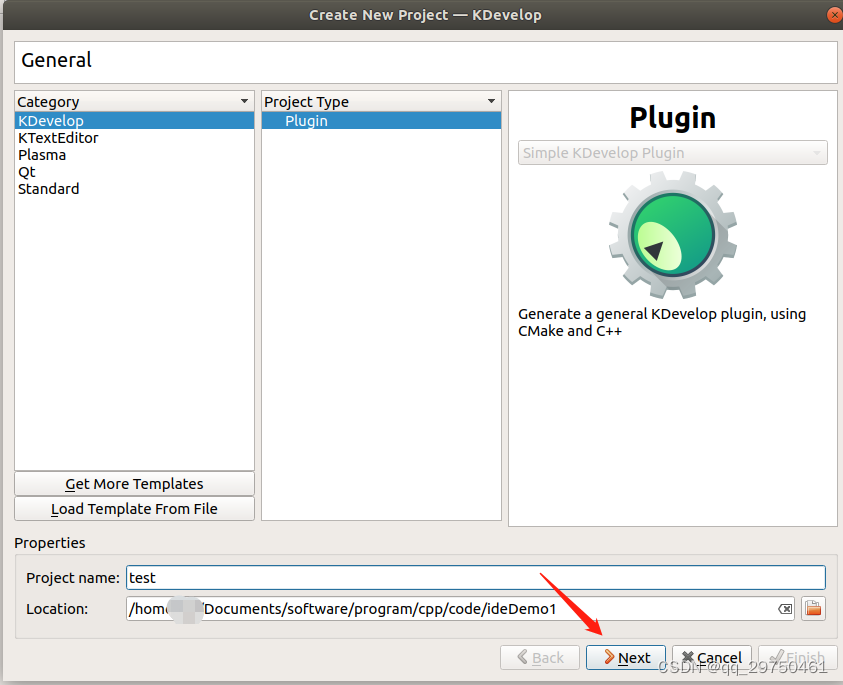The image size is (843, 685).
Task: Click the Get More Templates button
Action: point(134,483)
